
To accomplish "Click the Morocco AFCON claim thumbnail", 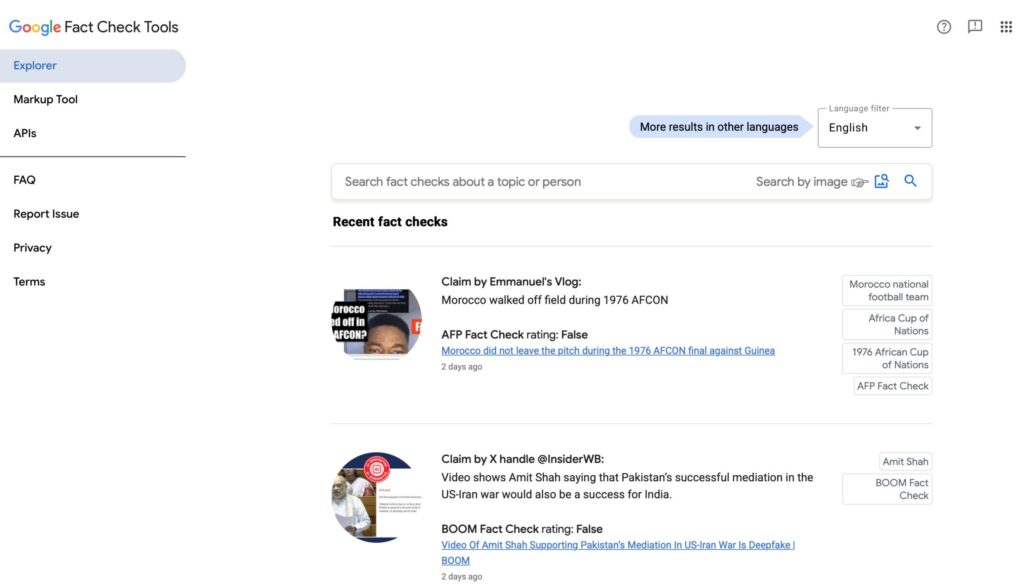I will (x=376, y=321).
